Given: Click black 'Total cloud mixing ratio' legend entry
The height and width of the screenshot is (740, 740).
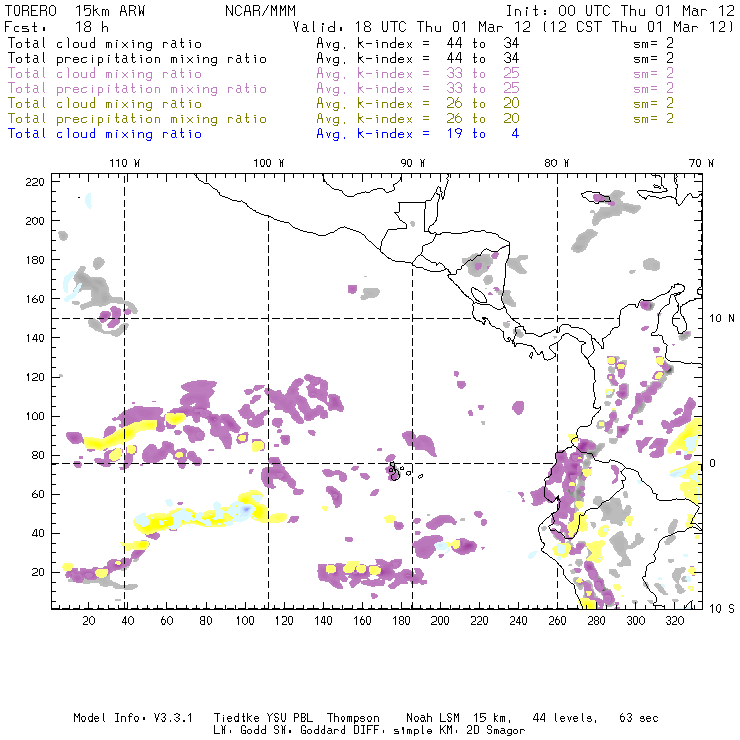Looking at the screenshot, I should 105,43.
